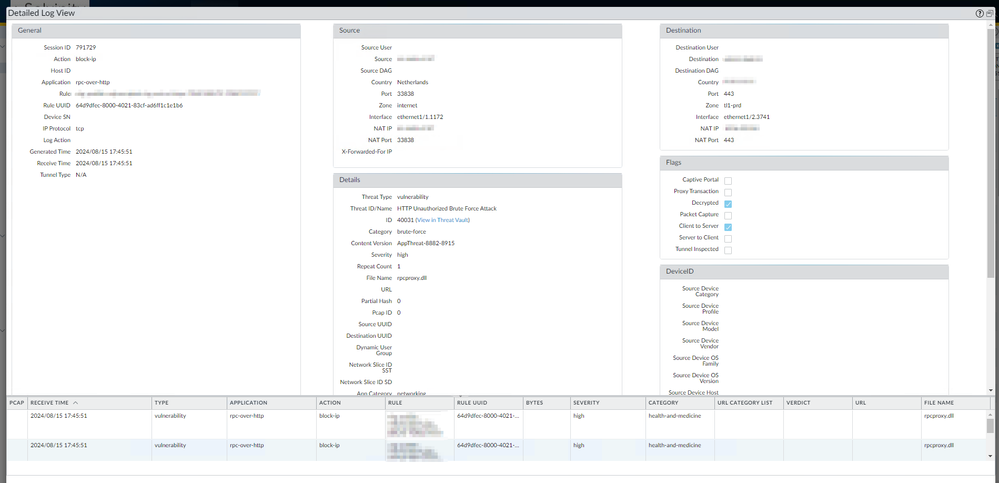Click the Flags panel header
Viewport: 999px width, 483px height.
[804, 162]
